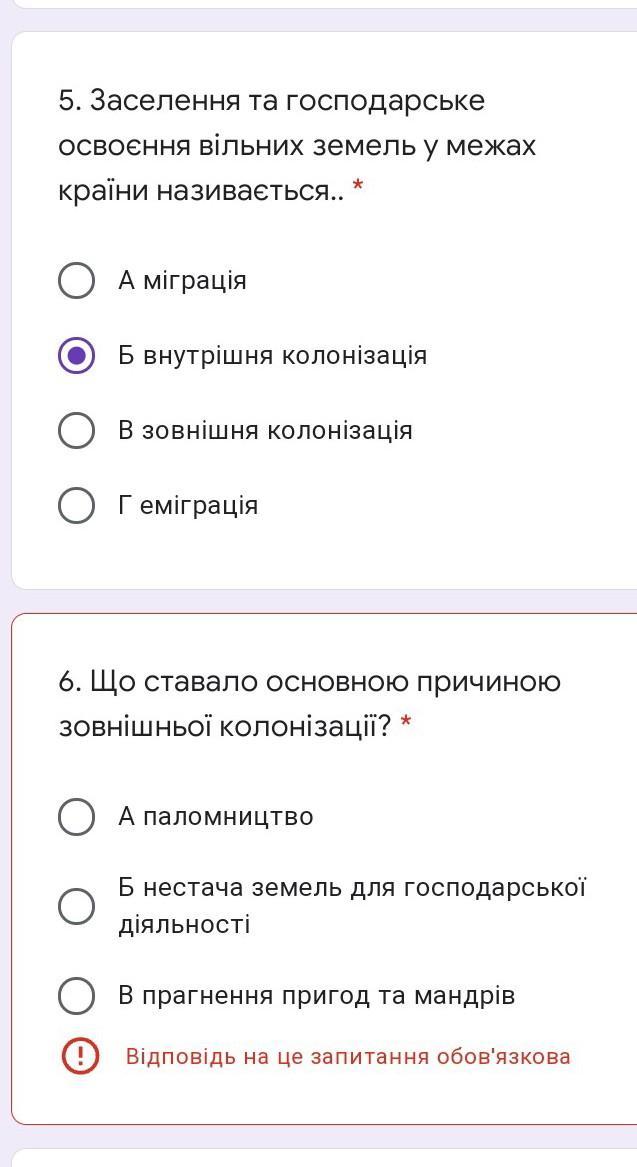Viewport: 637px width, 1167px height.
Task: Select the radio button for 'А міграція'
Action: [x=77, y=281]
